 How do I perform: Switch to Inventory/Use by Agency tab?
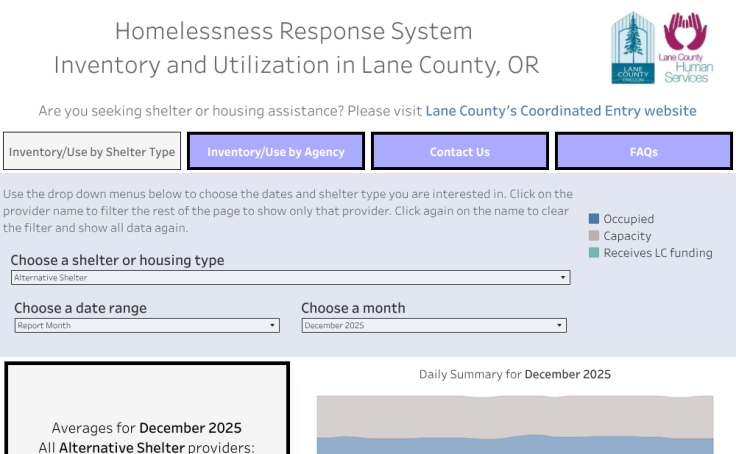pyautogui.click(x=276, y=152)
